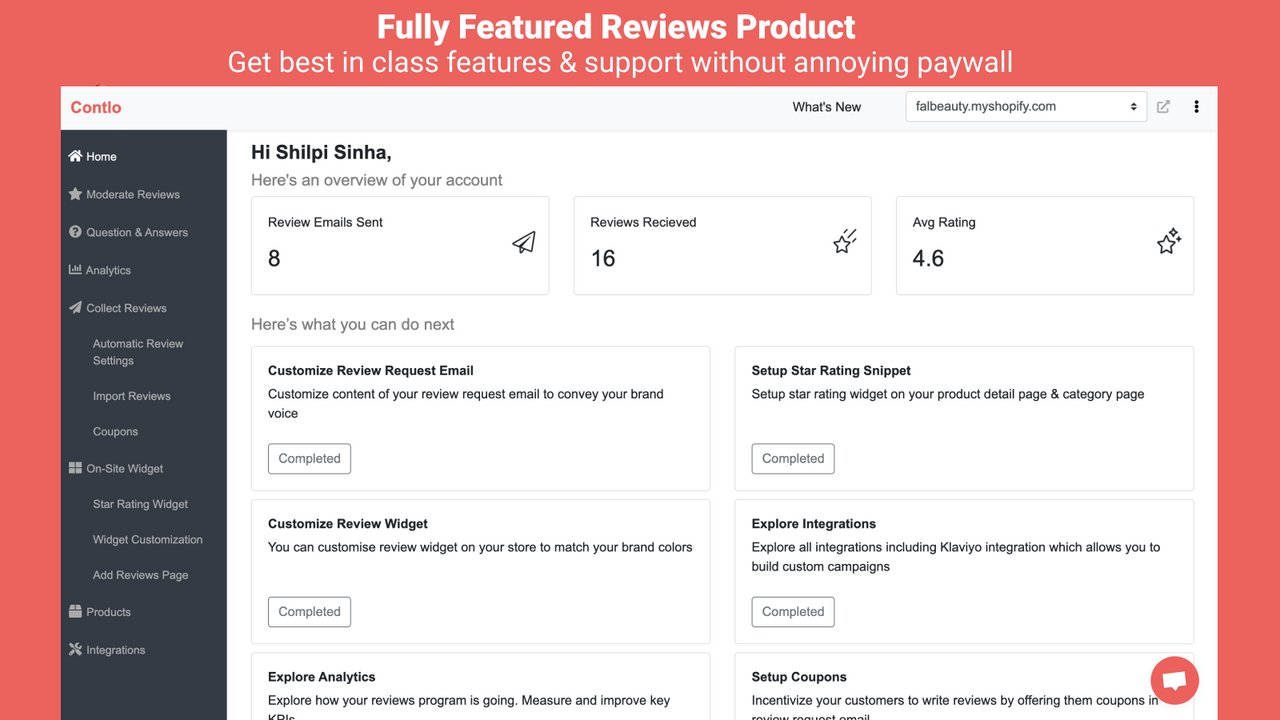Open the chat support bubble
This screenshot has height=720, width=1280.
[x=1174, y=680]
